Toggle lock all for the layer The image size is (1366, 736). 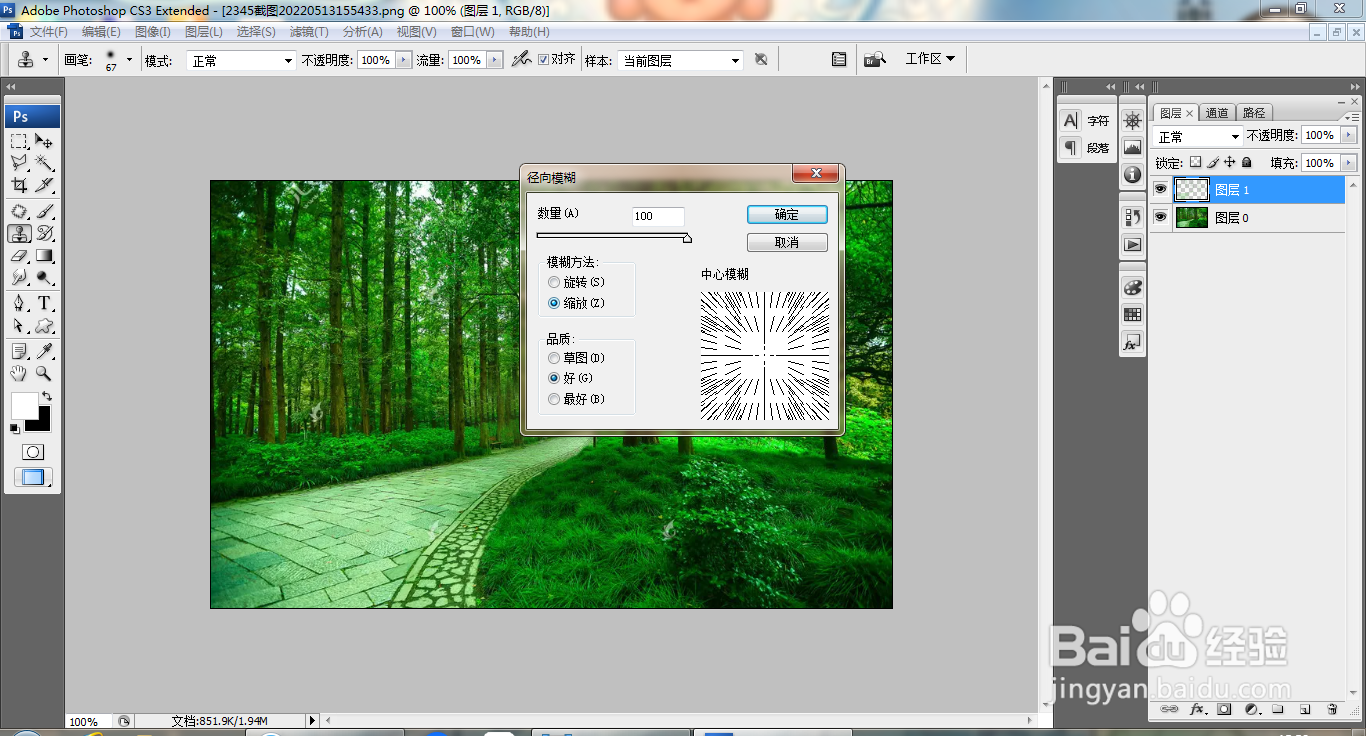(x=1246, y=162)
